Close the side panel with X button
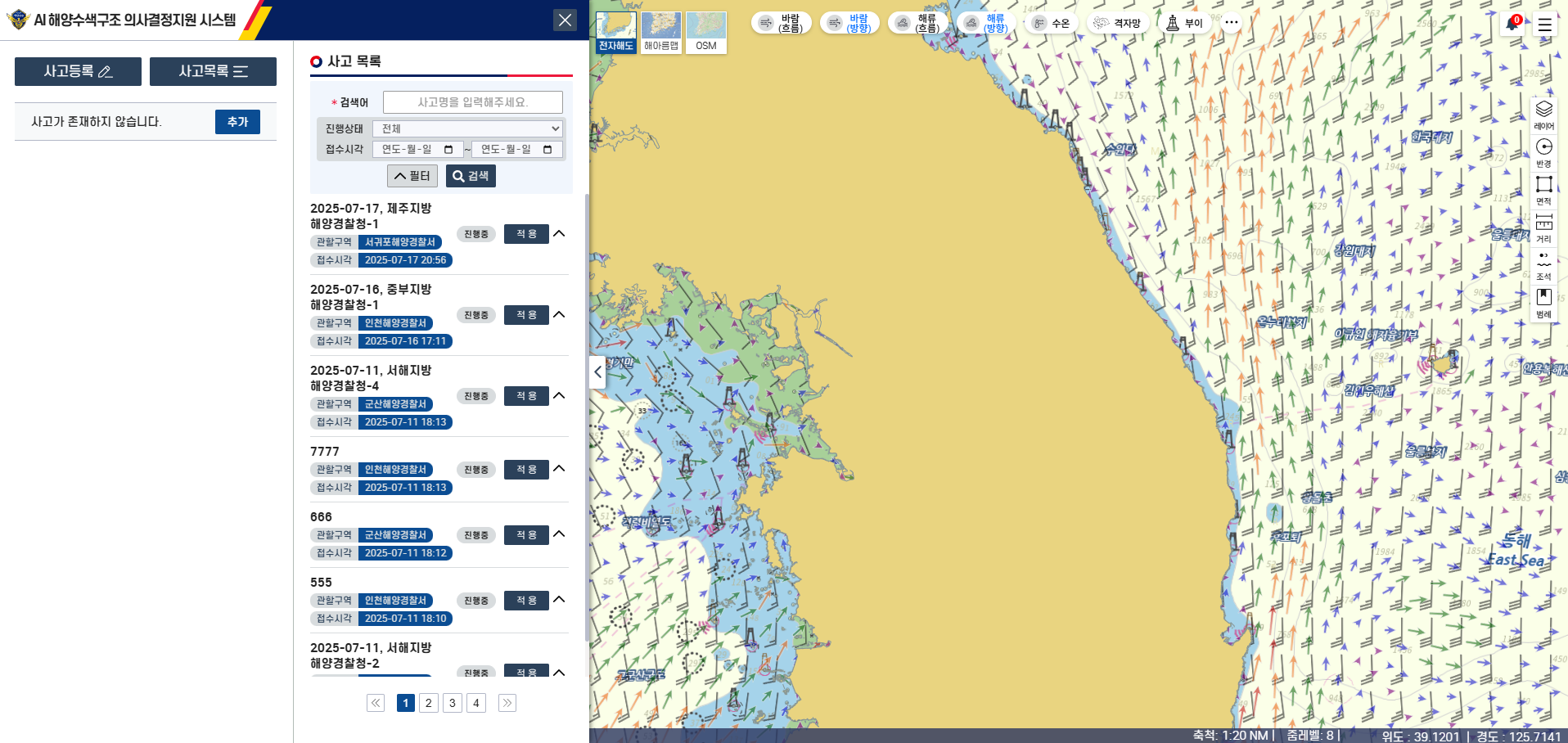Viewport: 1568px width, 743px height. (565, 20)
